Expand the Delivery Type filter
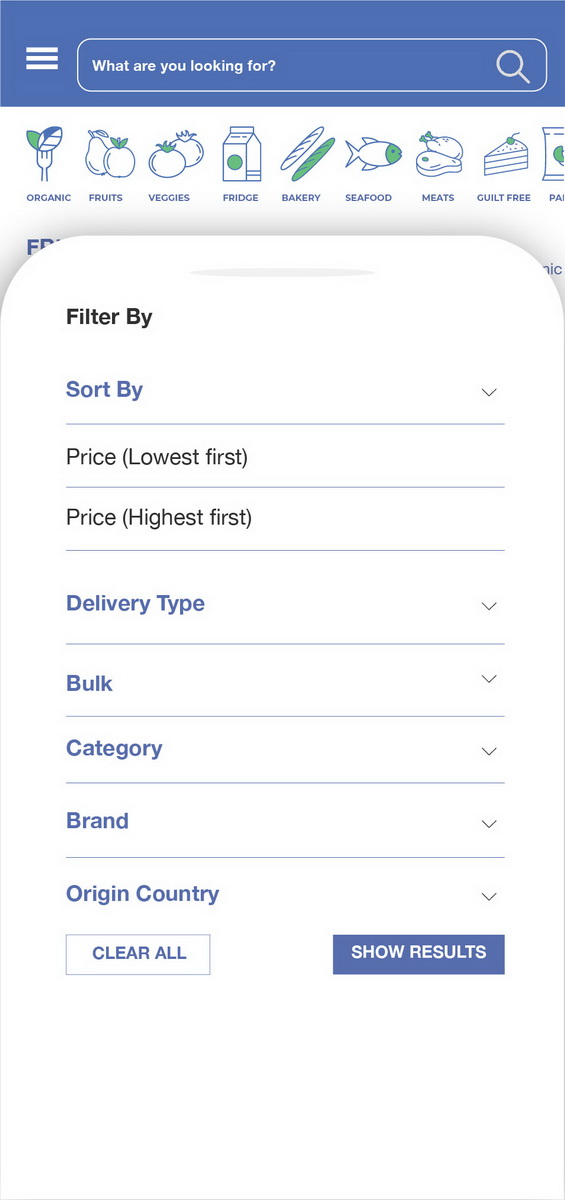 [x=285, y=605]
